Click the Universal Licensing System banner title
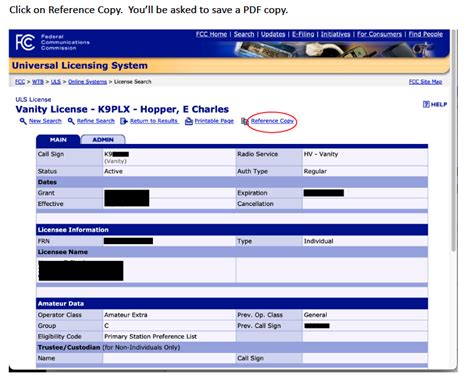474x383 pixels. point(80,66)
